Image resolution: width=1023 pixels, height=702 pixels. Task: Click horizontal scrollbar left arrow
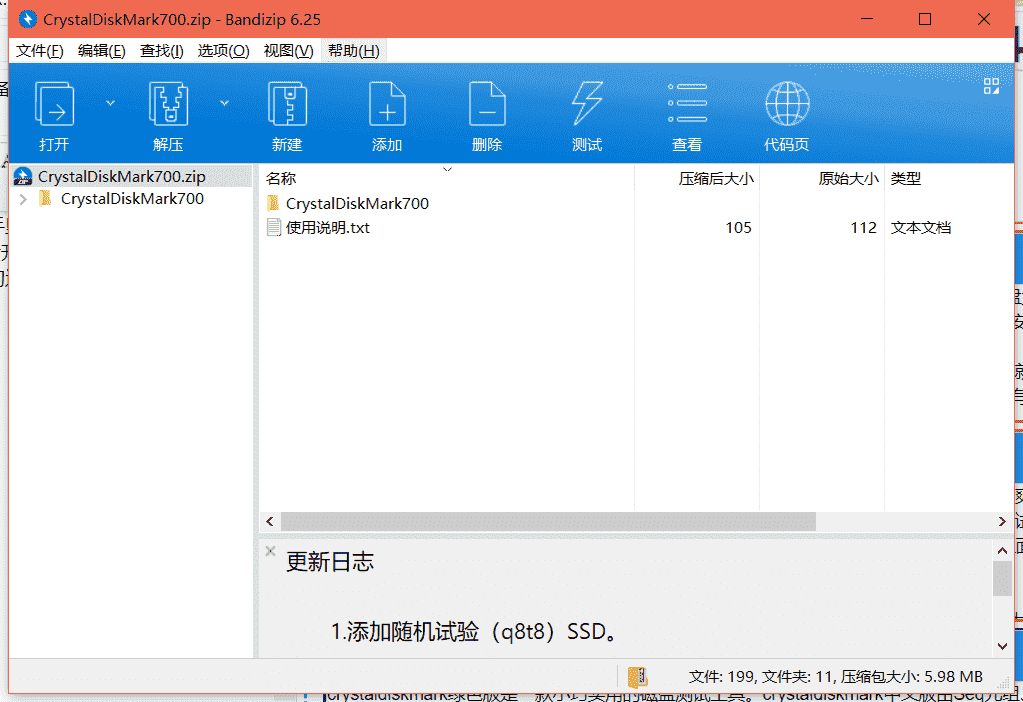269,521
